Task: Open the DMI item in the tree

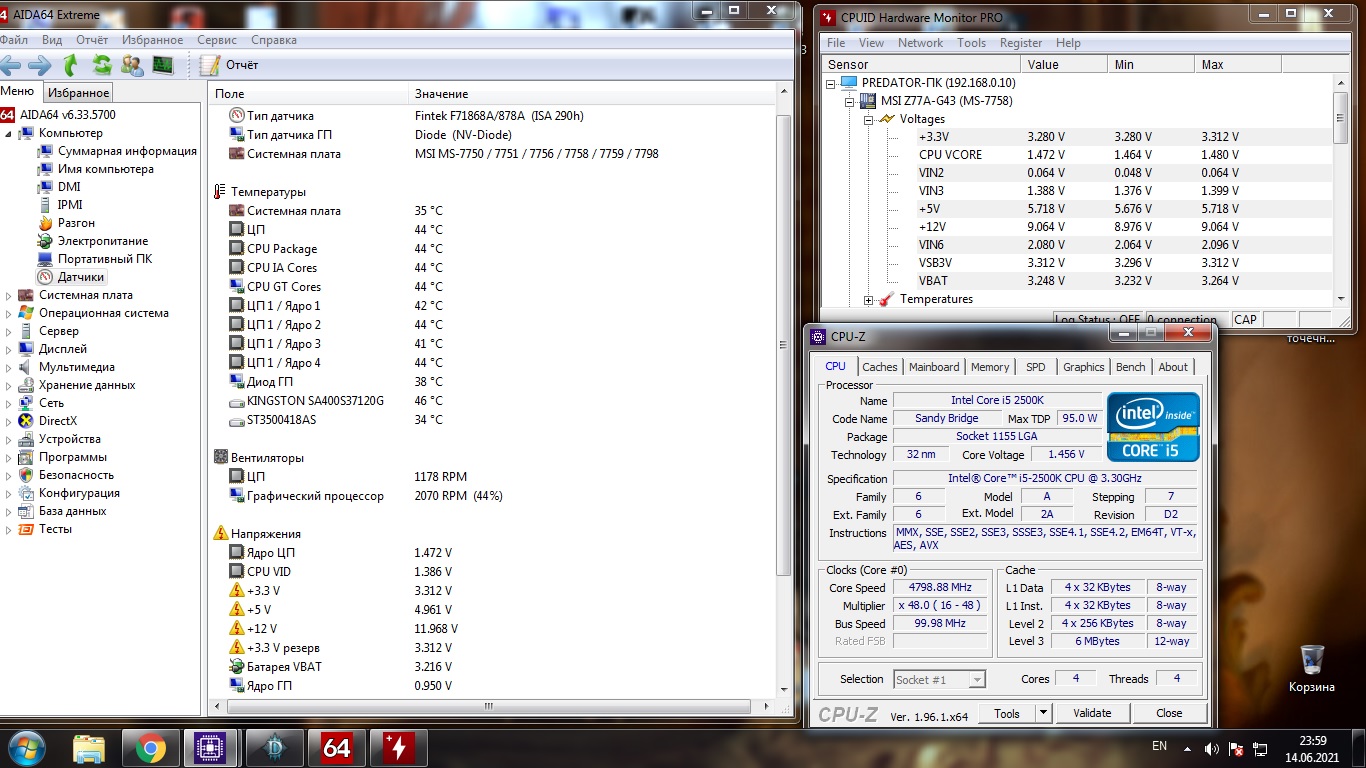Action: coord(69,187)
